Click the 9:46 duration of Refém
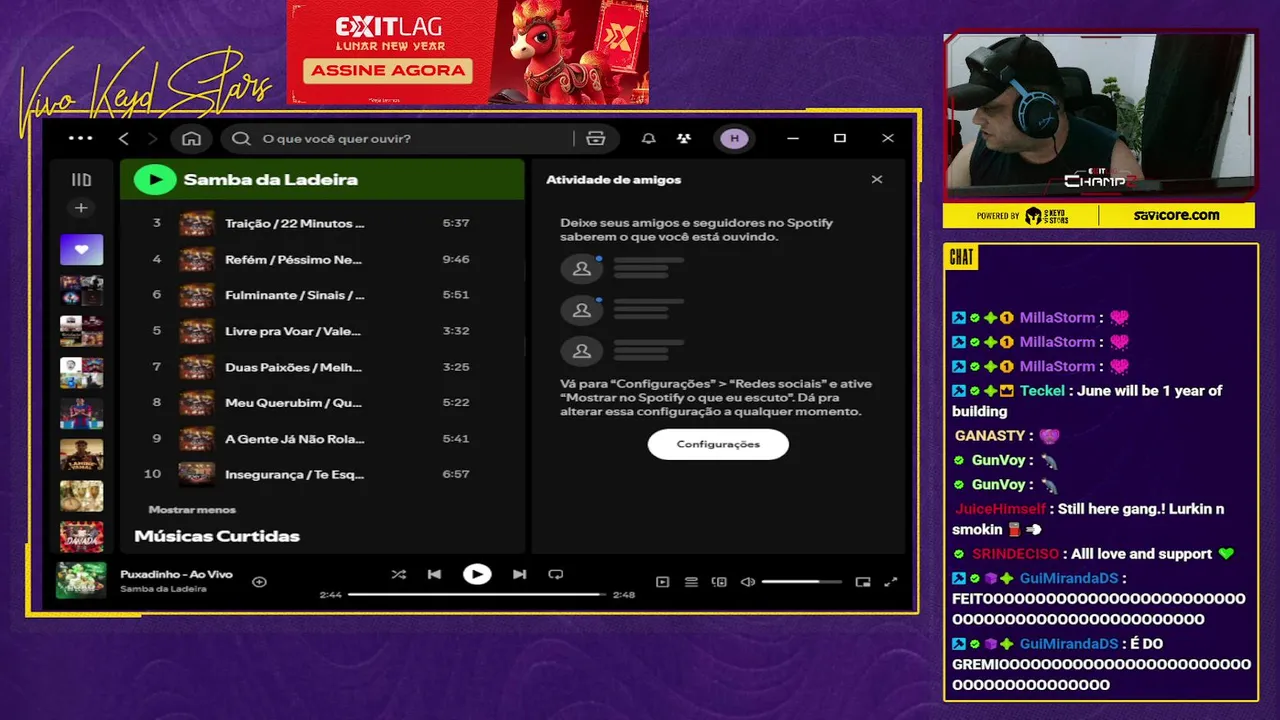The height and width of the screenshot is (720, 1280). click(456, 259)
